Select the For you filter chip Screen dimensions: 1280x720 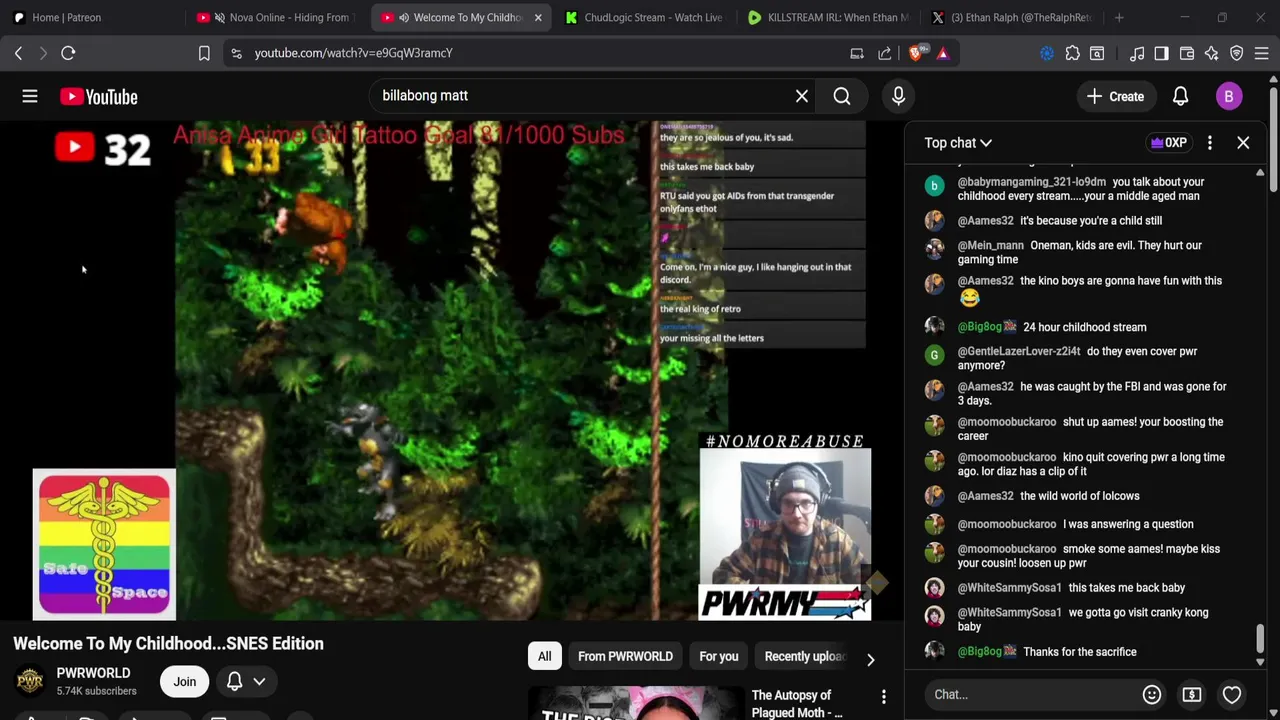pos(718,657)
